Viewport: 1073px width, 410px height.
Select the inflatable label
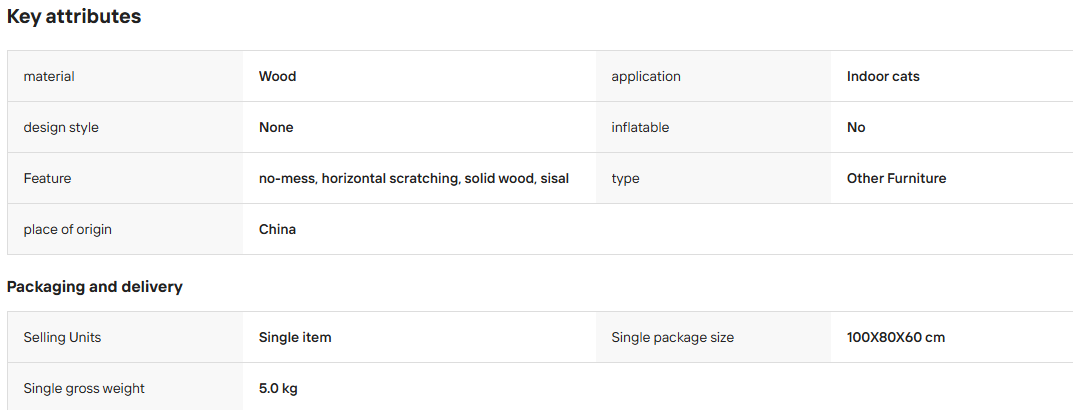(640, 128)
